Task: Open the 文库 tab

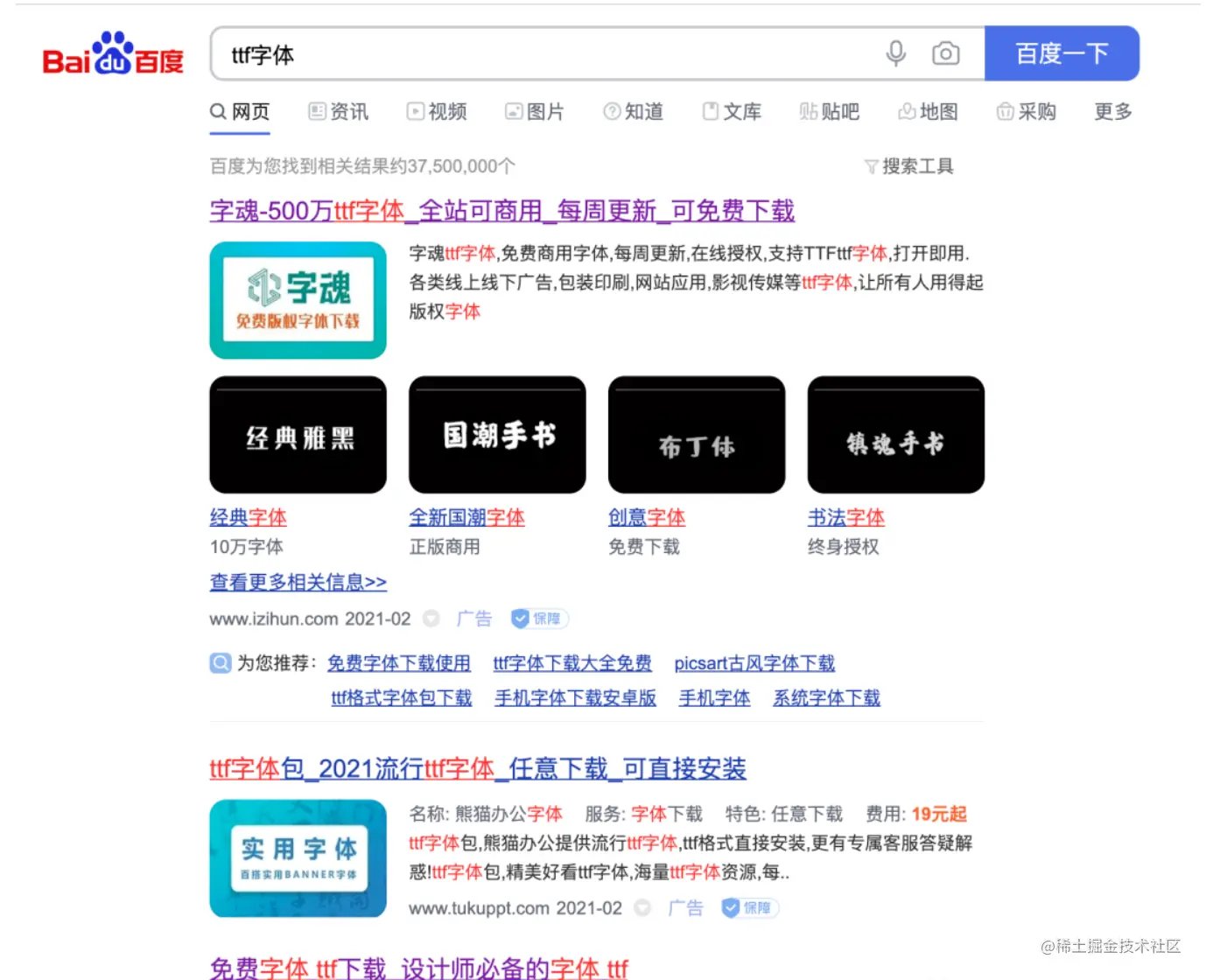Action: (733, 112)
